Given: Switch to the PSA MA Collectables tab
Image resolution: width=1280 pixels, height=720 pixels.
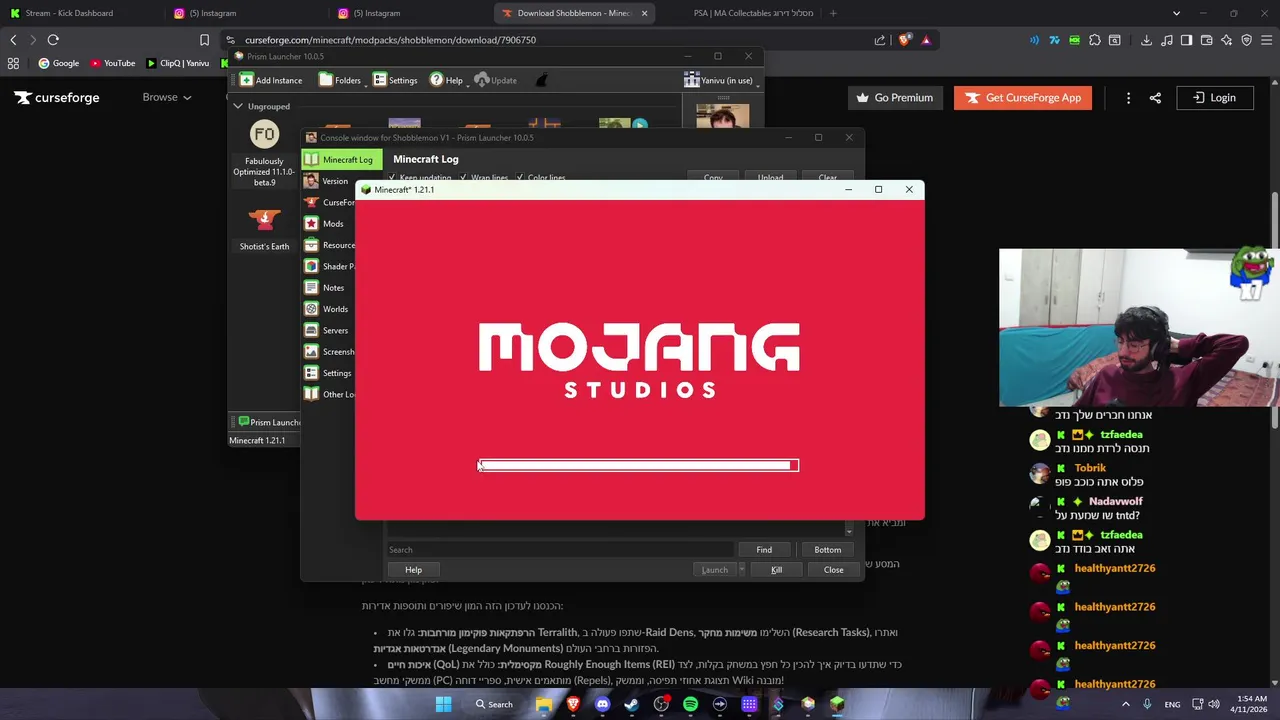Looking at the screenshot, I should (753, 13).
